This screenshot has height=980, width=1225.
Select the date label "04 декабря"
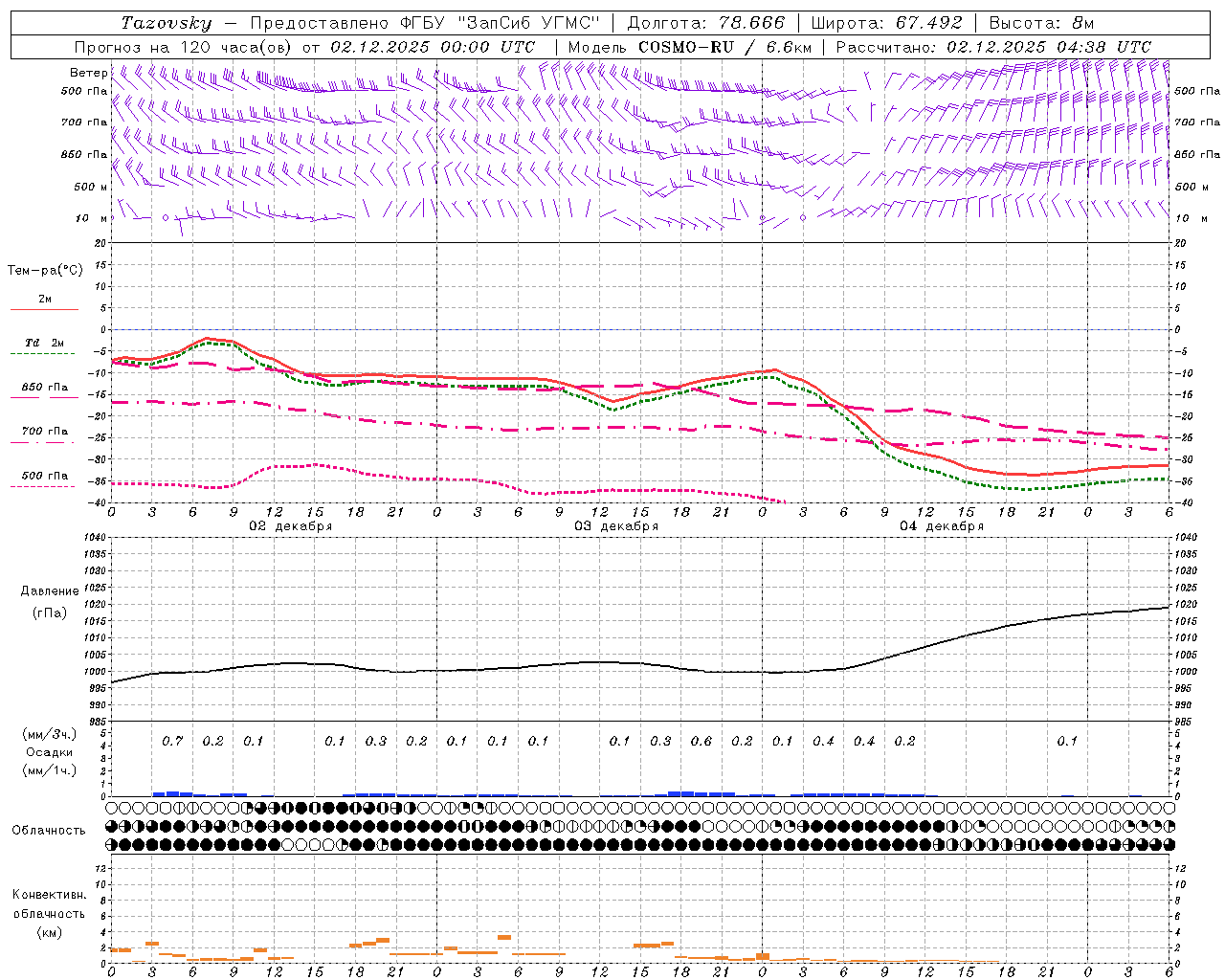pyautogui.click(x=942, y=526)
